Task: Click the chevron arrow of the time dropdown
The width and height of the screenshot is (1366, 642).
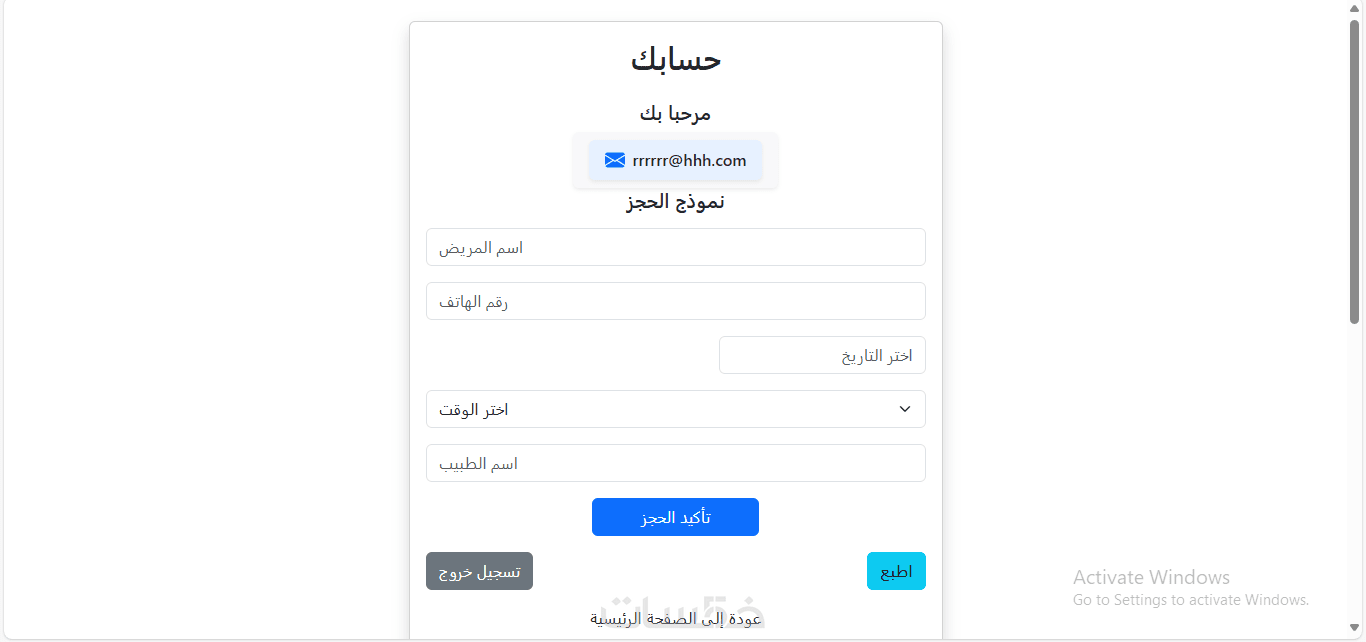Action: click(905, 409)
